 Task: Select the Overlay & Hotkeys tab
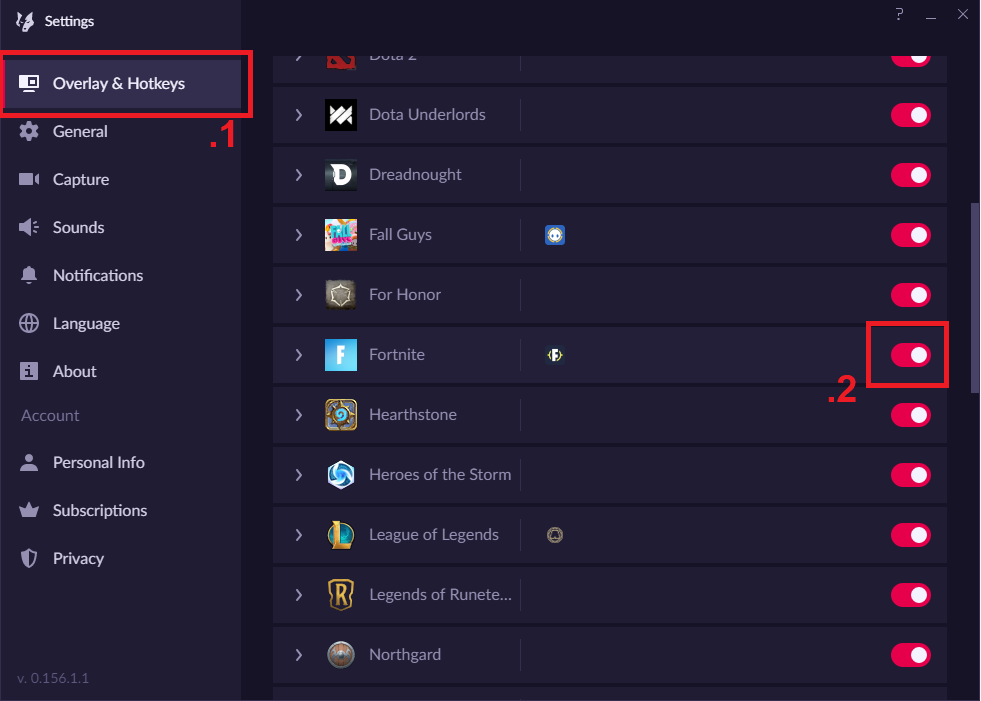pyautogui.click(x=123, y=83)
